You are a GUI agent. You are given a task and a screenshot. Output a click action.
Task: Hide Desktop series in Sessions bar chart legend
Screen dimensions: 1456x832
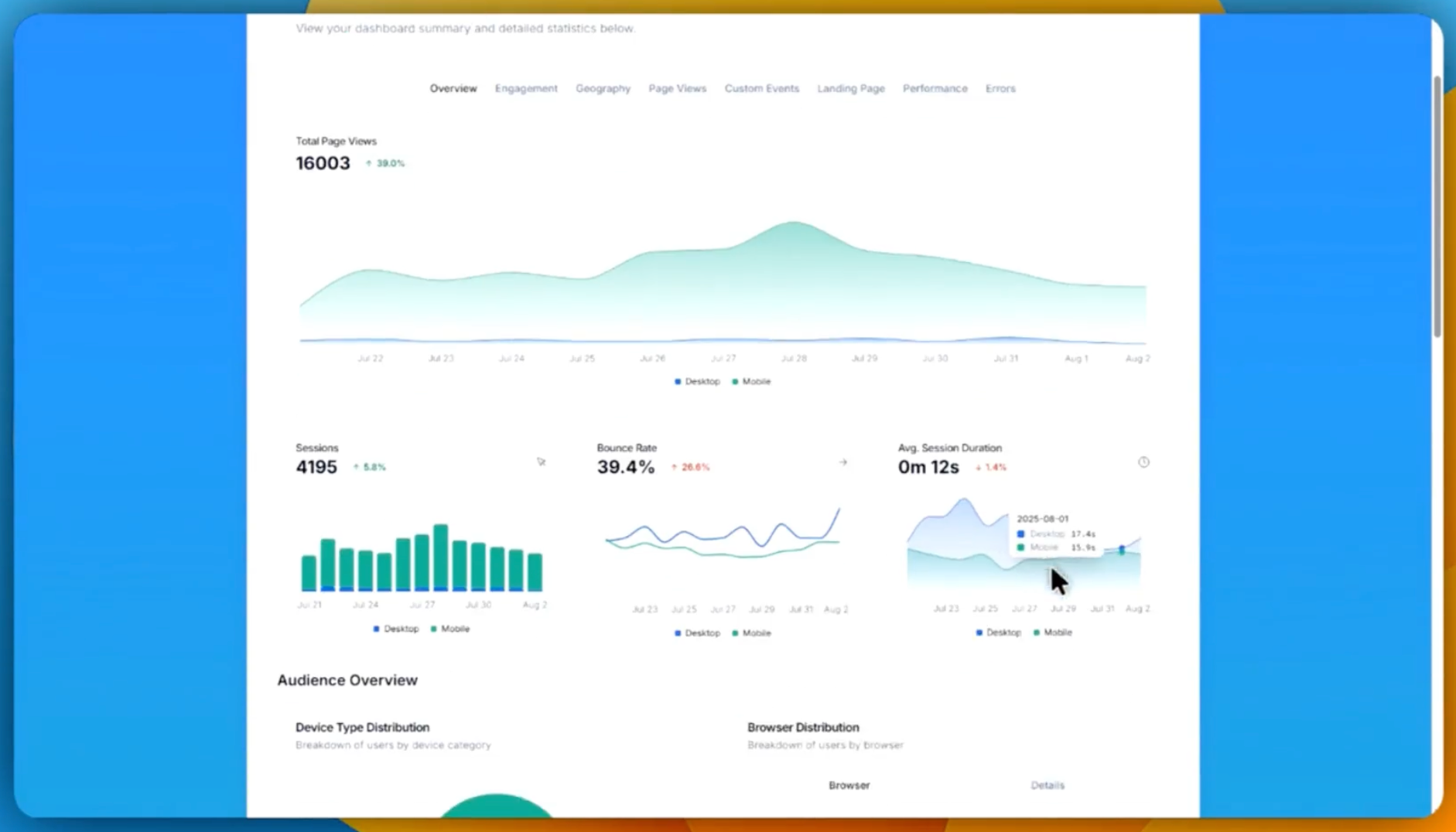click(395, 629)
